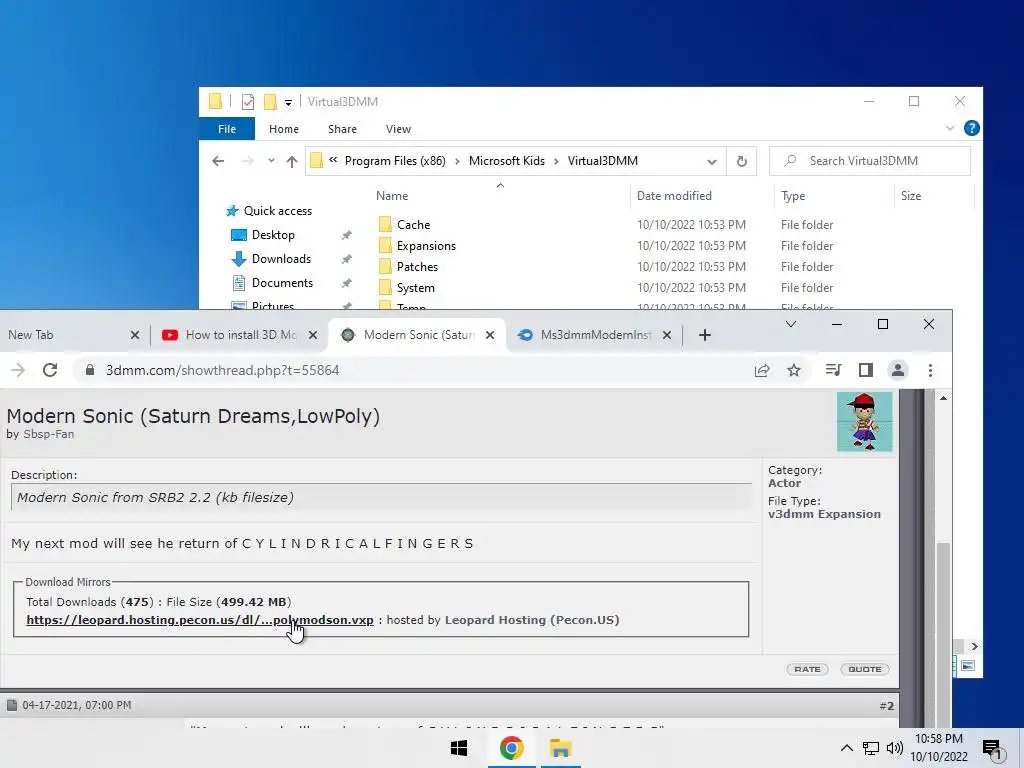This screenshot has height=768, width=1024.
Task: Refresh the Virtual3DMM folder view
Action: click(741, 161)
